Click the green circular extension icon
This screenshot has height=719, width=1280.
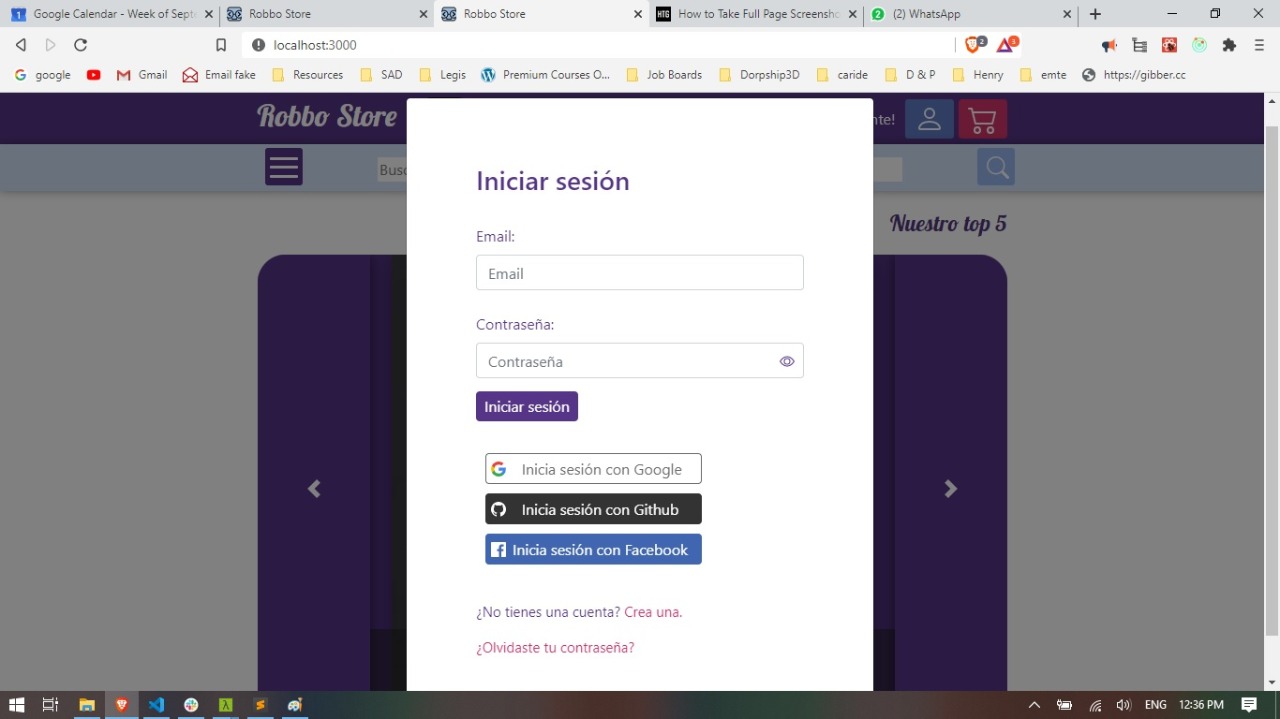pos(1199,45)
